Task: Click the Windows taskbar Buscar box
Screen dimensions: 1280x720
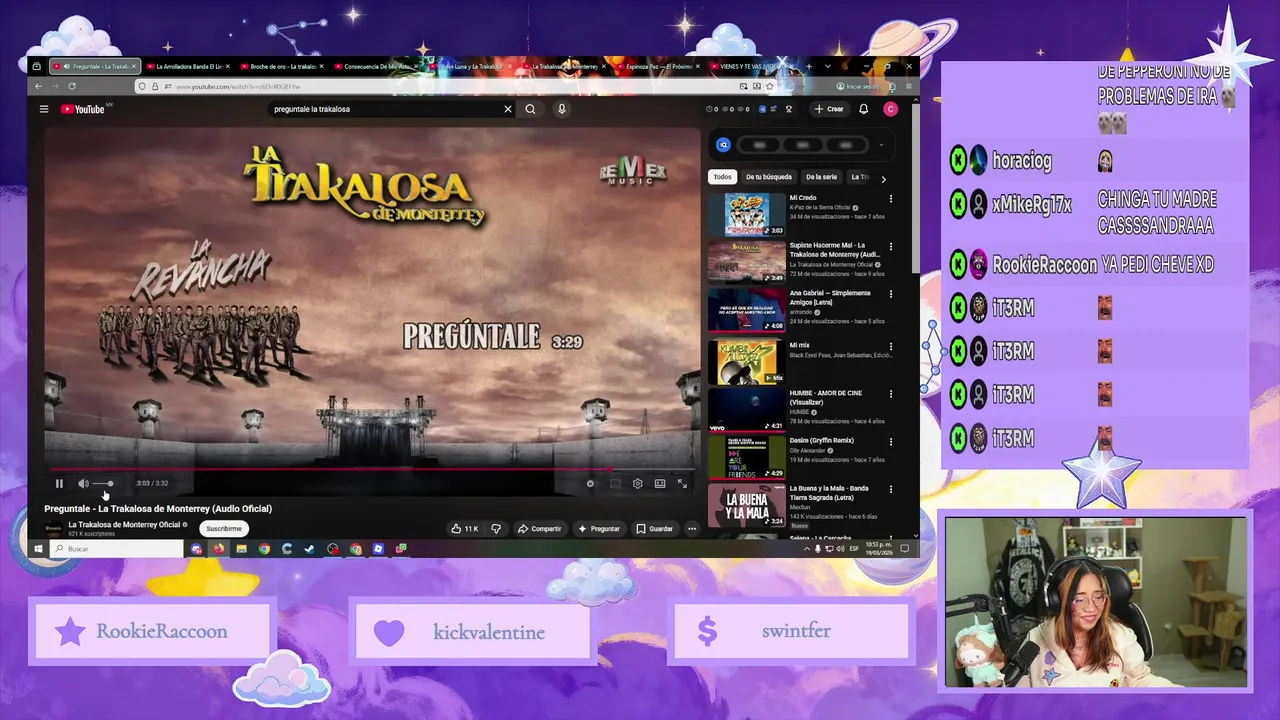Action: click(x=117, y=549)
